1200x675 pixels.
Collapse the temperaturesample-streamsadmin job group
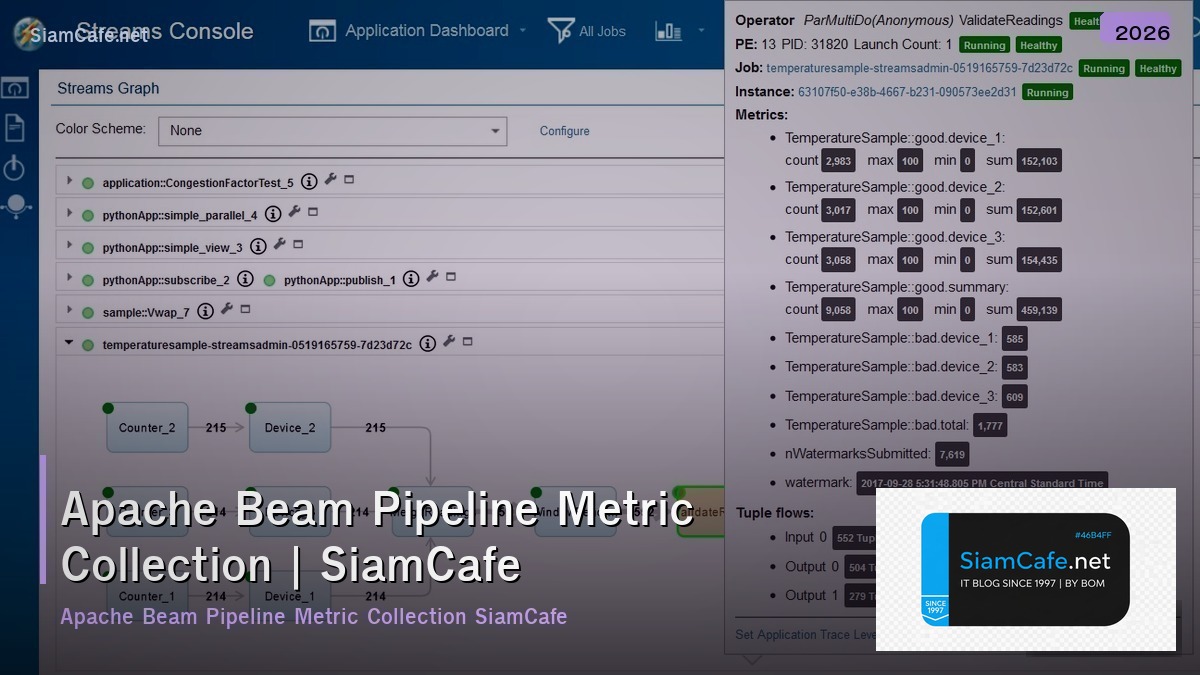(69, 342)
